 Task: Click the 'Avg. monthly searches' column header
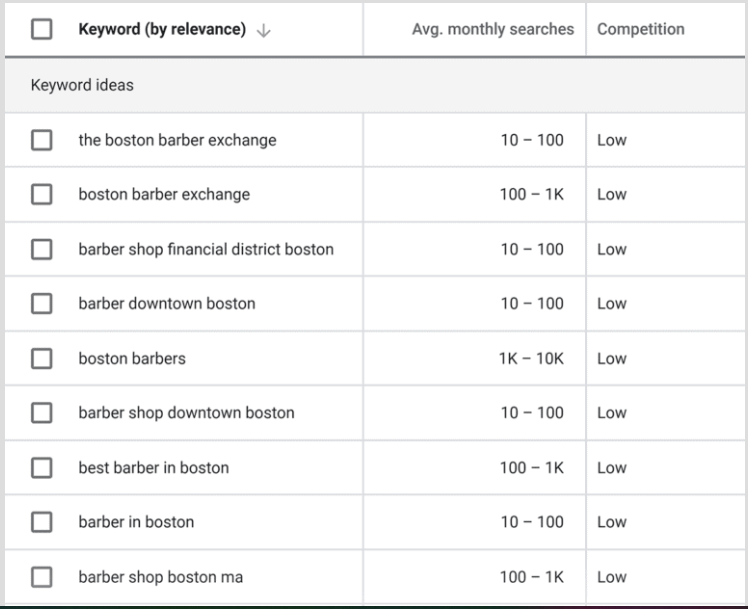(492, 30)
